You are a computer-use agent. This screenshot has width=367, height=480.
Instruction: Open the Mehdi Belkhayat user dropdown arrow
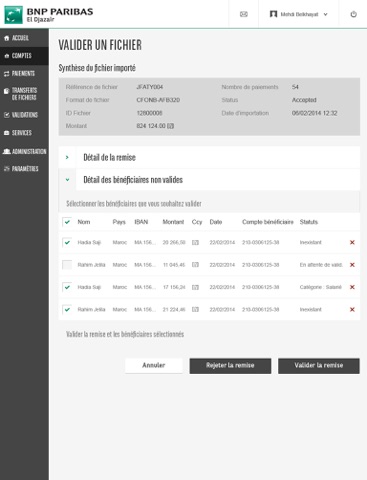[326, 14]
